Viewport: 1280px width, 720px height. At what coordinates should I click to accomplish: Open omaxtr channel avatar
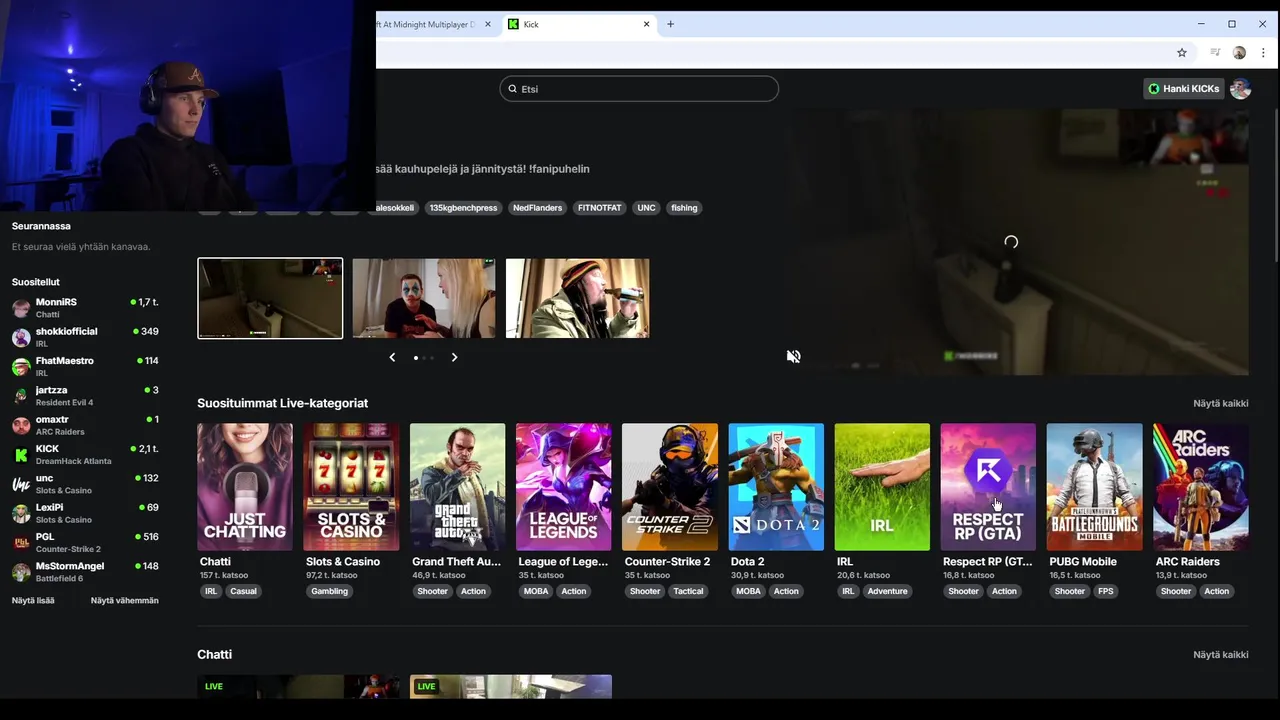pyautogui.click(x=21, y=425)
